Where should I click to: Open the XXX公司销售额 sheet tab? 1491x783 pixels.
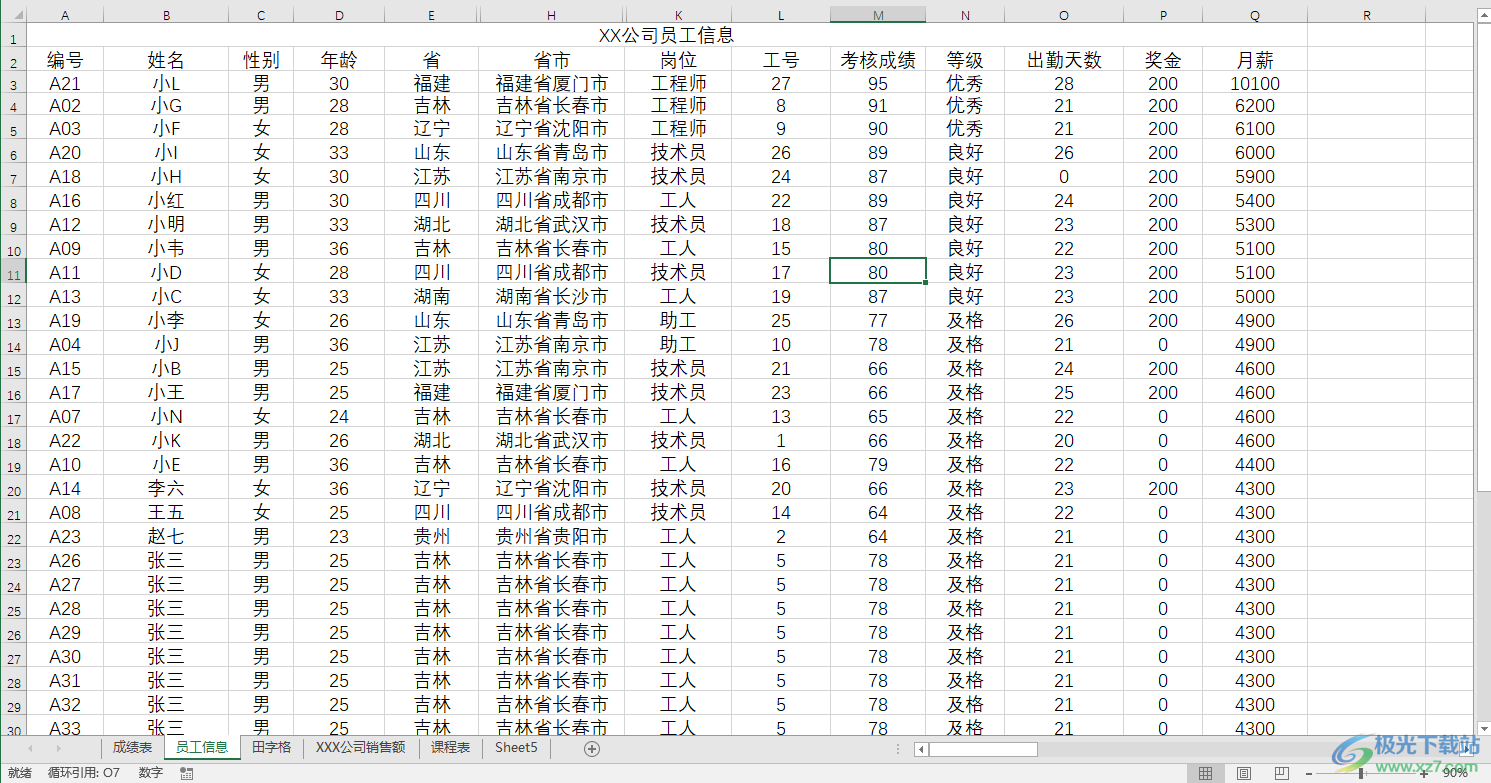click(x=360, y=747)
